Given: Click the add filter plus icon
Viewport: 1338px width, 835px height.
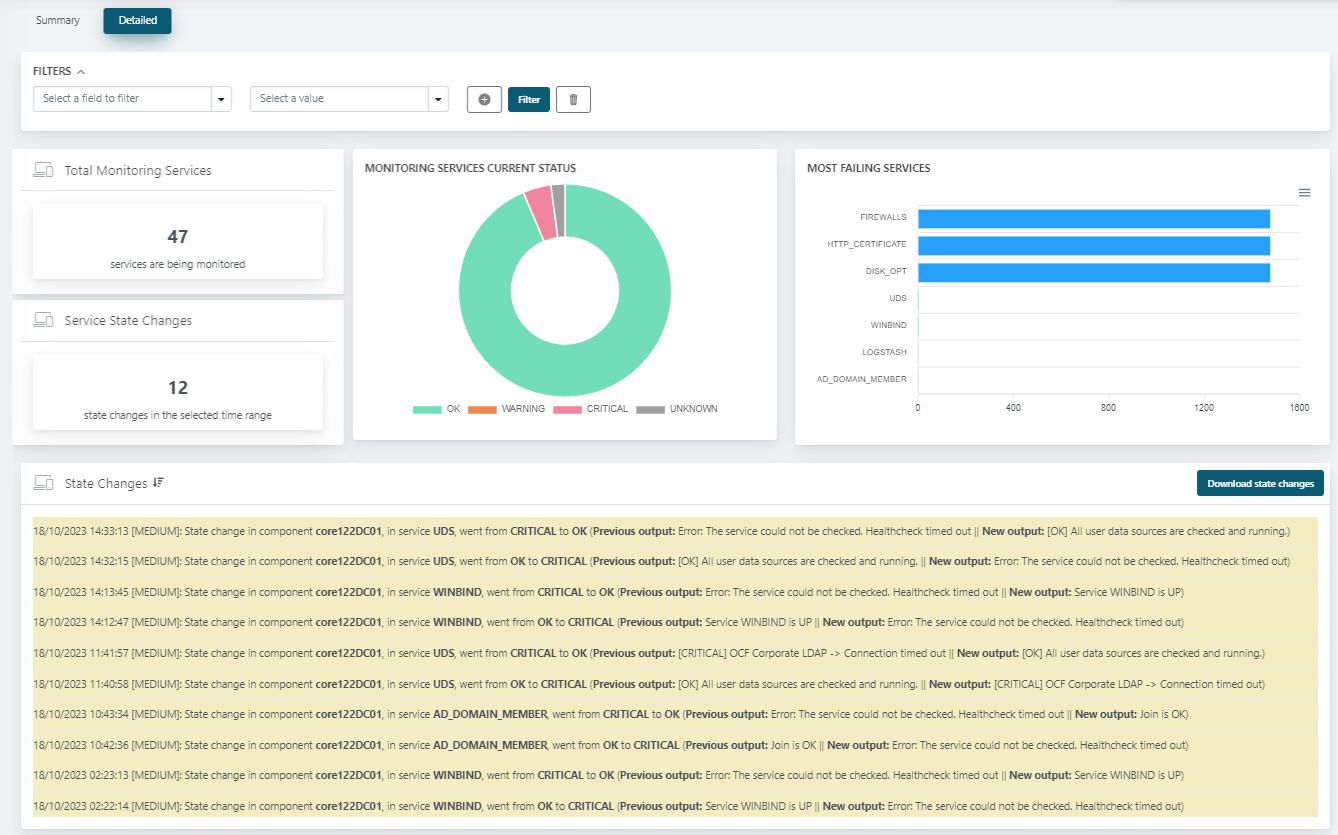Looking at the screenshot, I should click(x=484, y=99).
